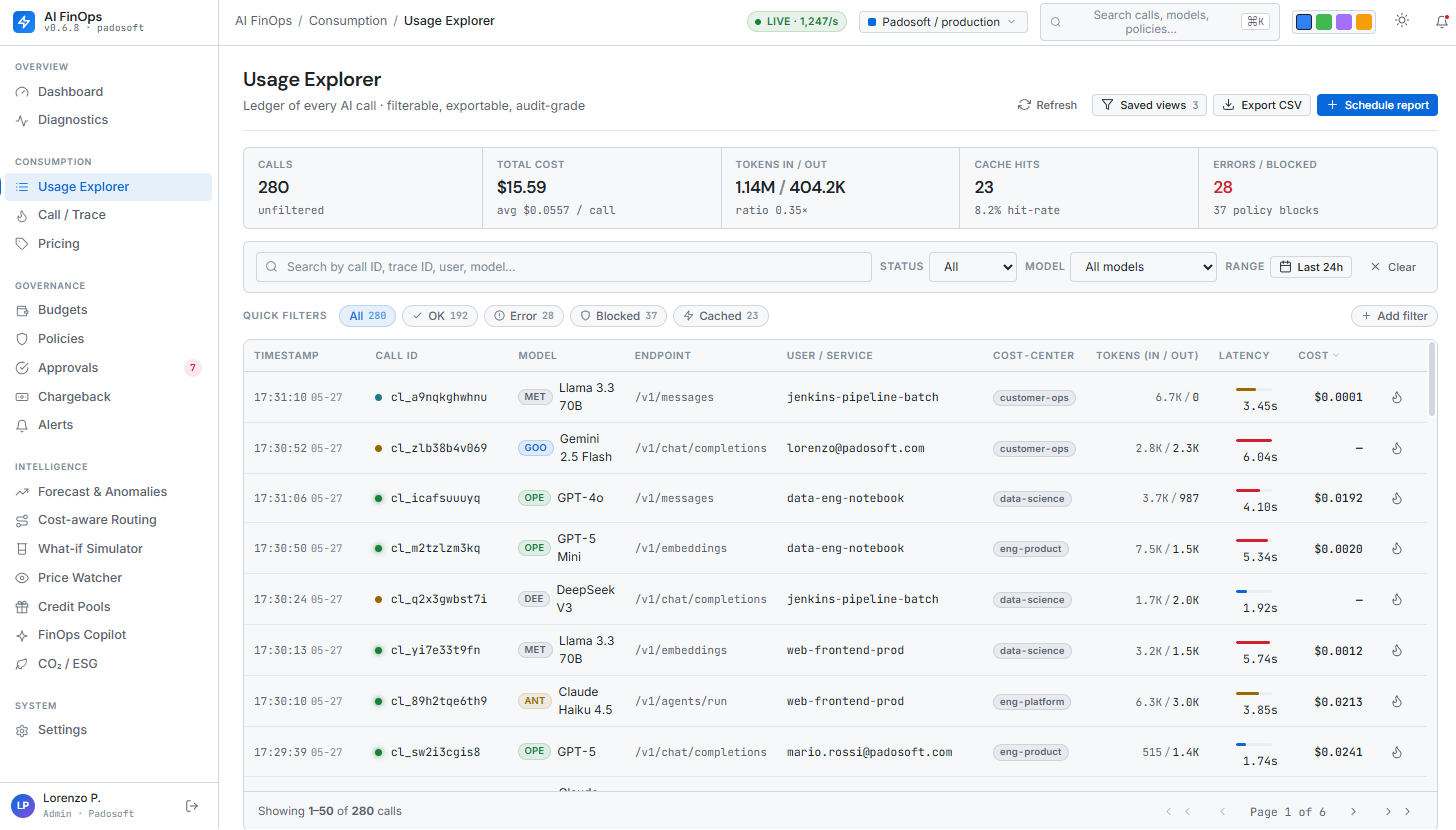The height and width of the screenshot is (830, 1456).
Task: Open Settings in the sidebar
Action: pos(108,730)
